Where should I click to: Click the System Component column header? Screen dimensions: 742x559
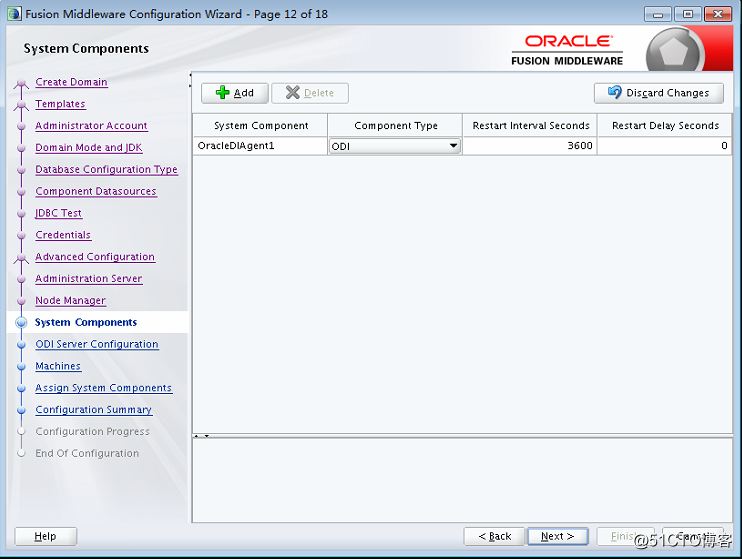coord(260,125)
